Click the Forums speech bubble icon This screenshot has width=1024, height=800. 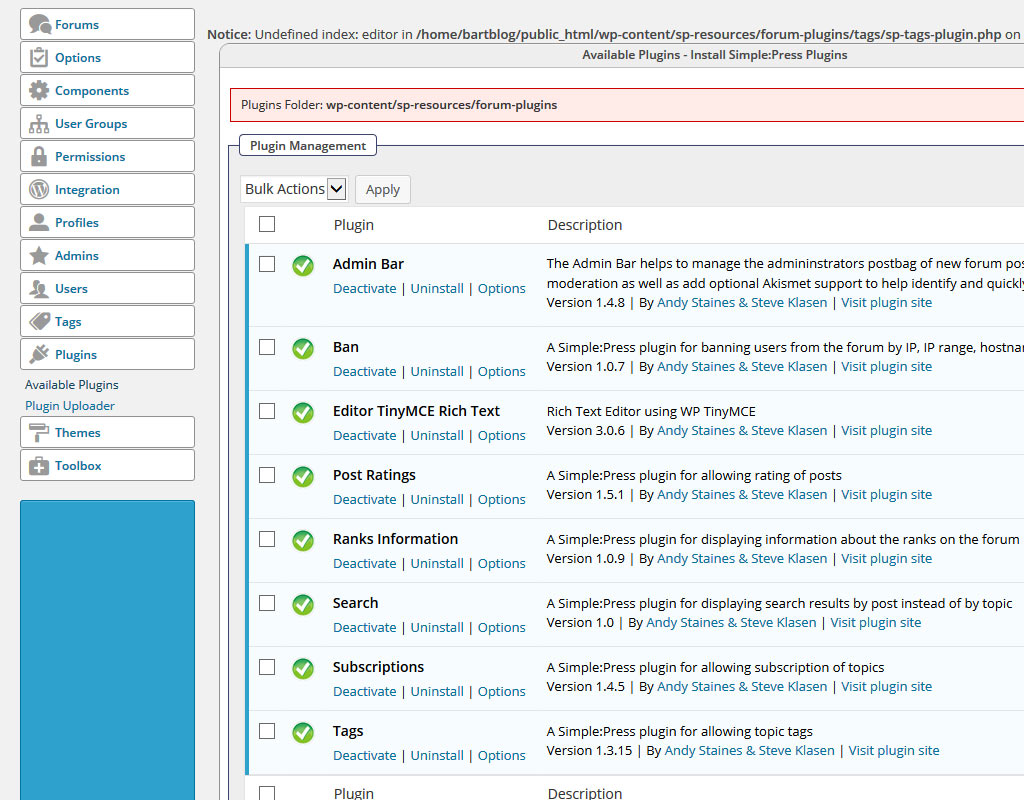pos(39,24)
